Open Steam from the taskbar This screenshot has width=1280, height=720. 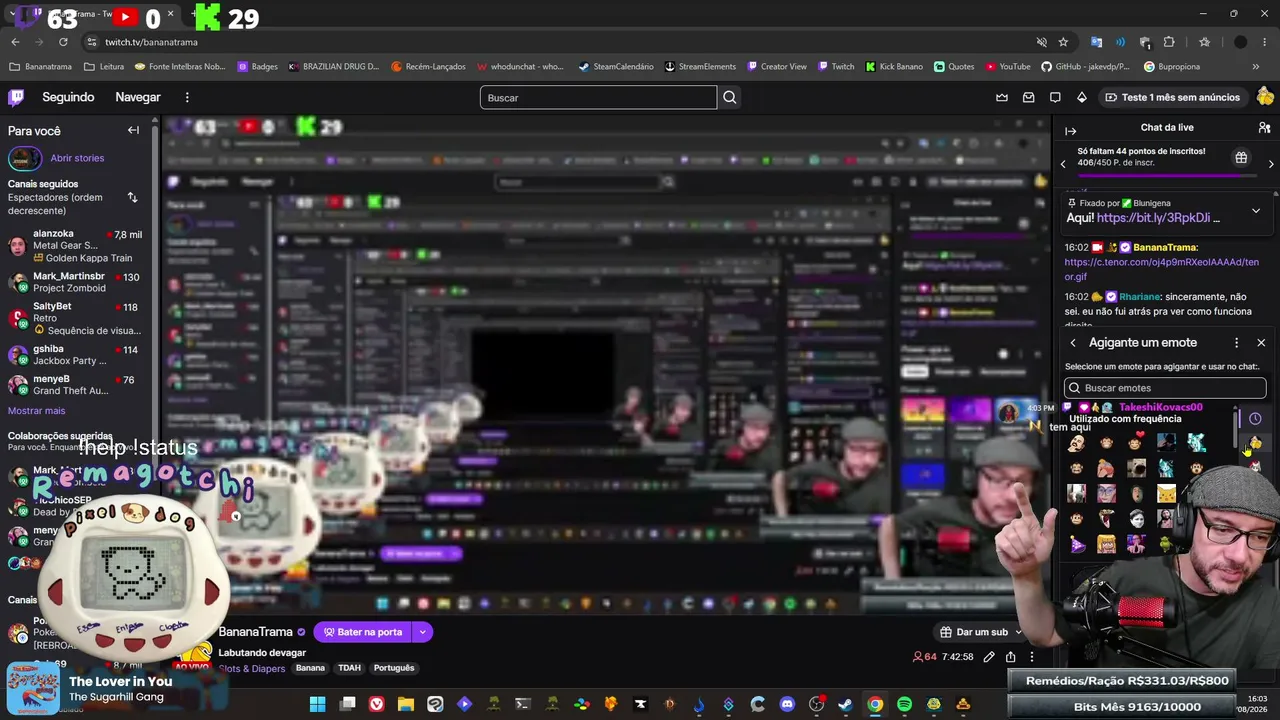[846, 705]
